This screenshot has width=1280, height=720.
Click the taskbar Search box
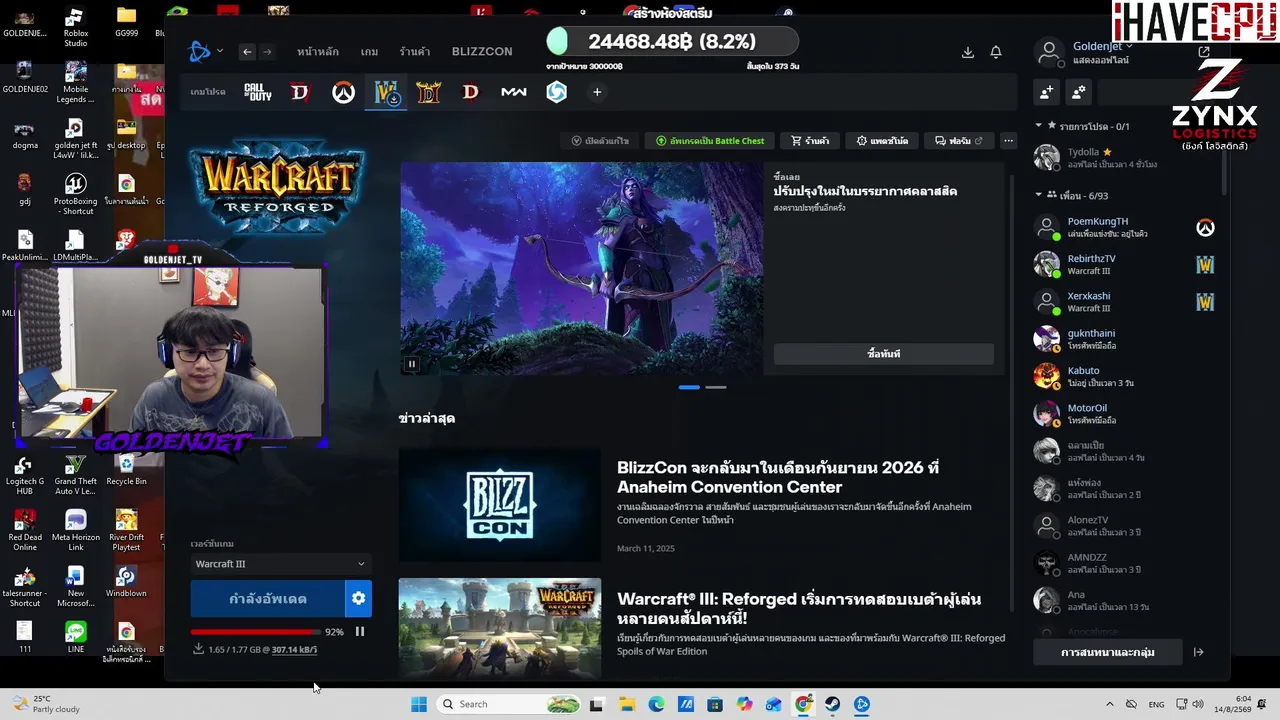point(510,704)
